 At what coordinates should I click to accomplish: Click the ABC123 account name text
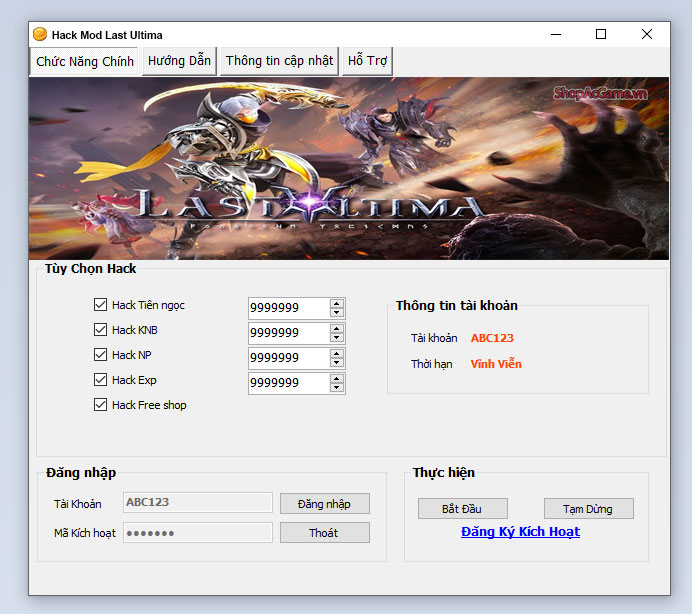(492, 338)
